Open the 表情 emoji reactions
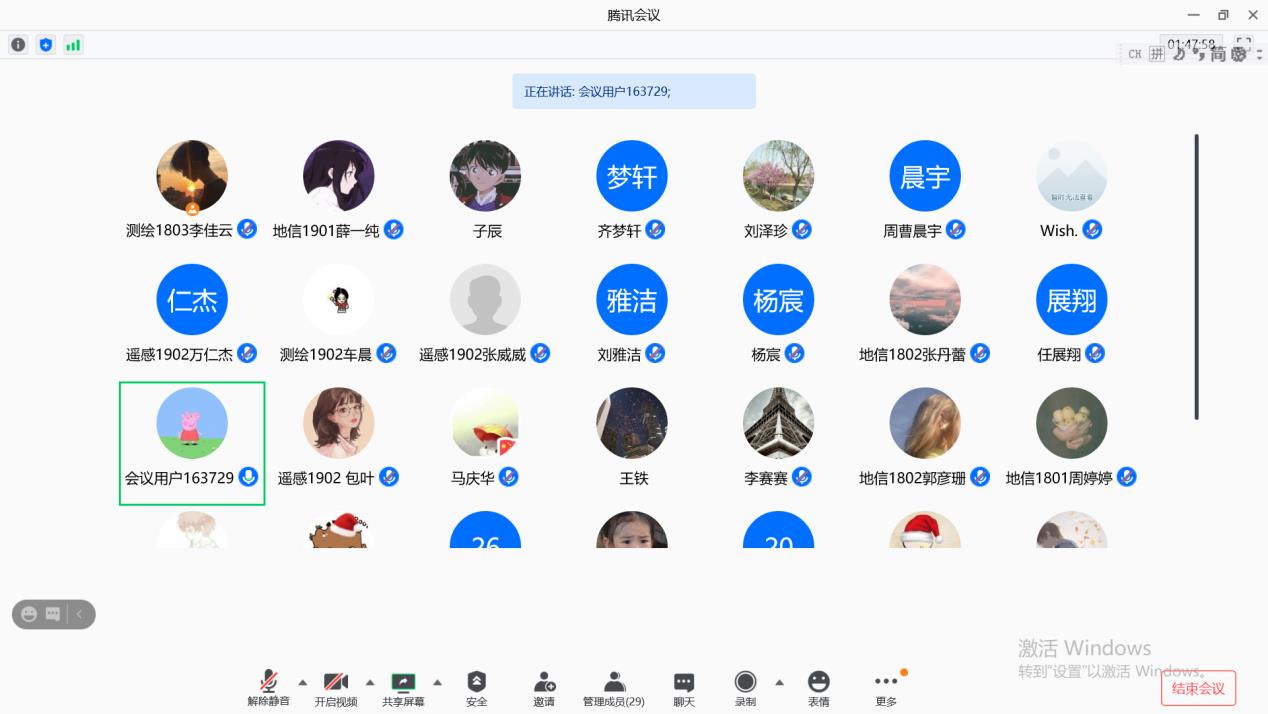Image resolution: width=1268 pixels, height=714 pixels. click(819, 683)
